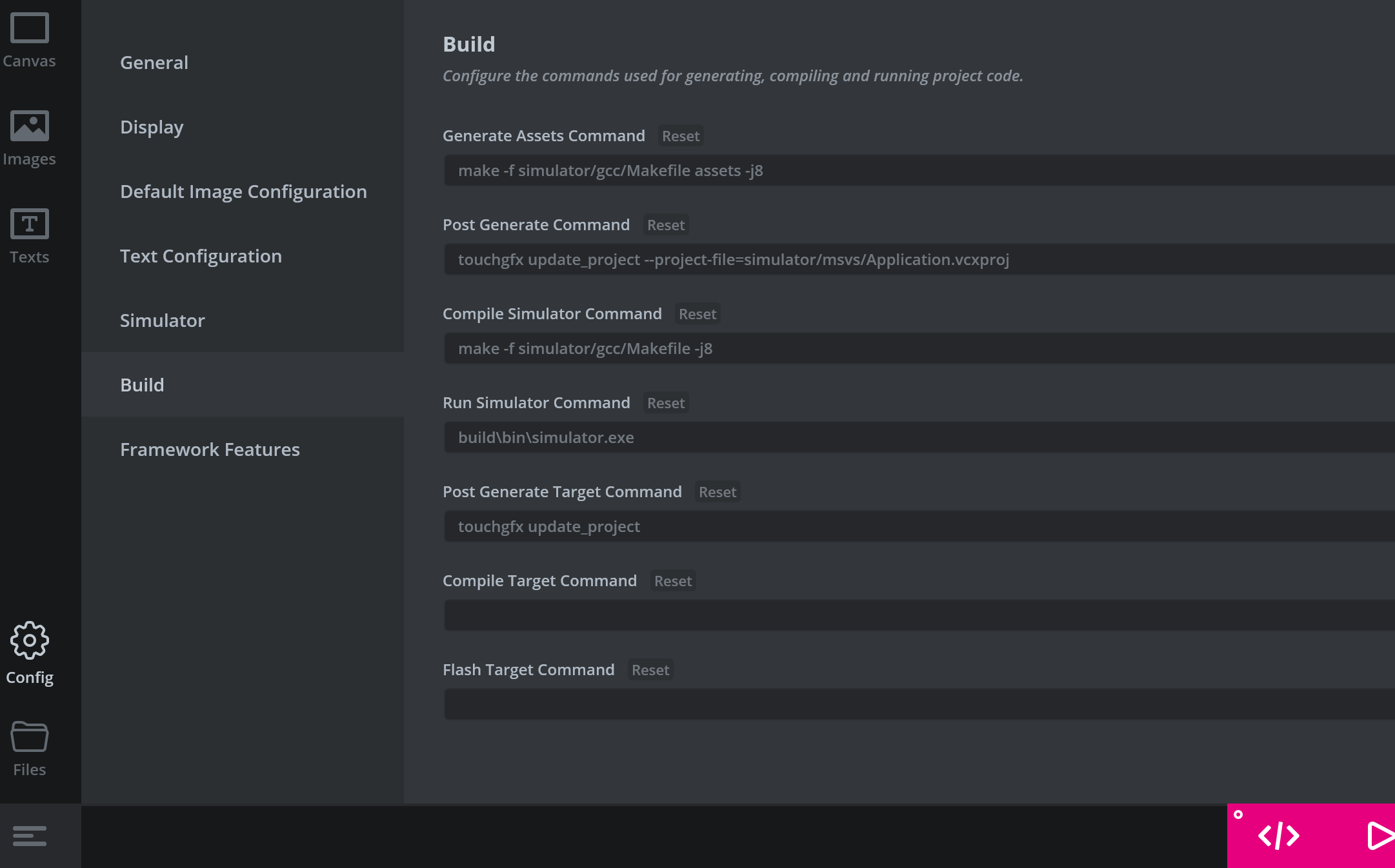
Task: Open the Canvas view icon
Action: point(29,28)
